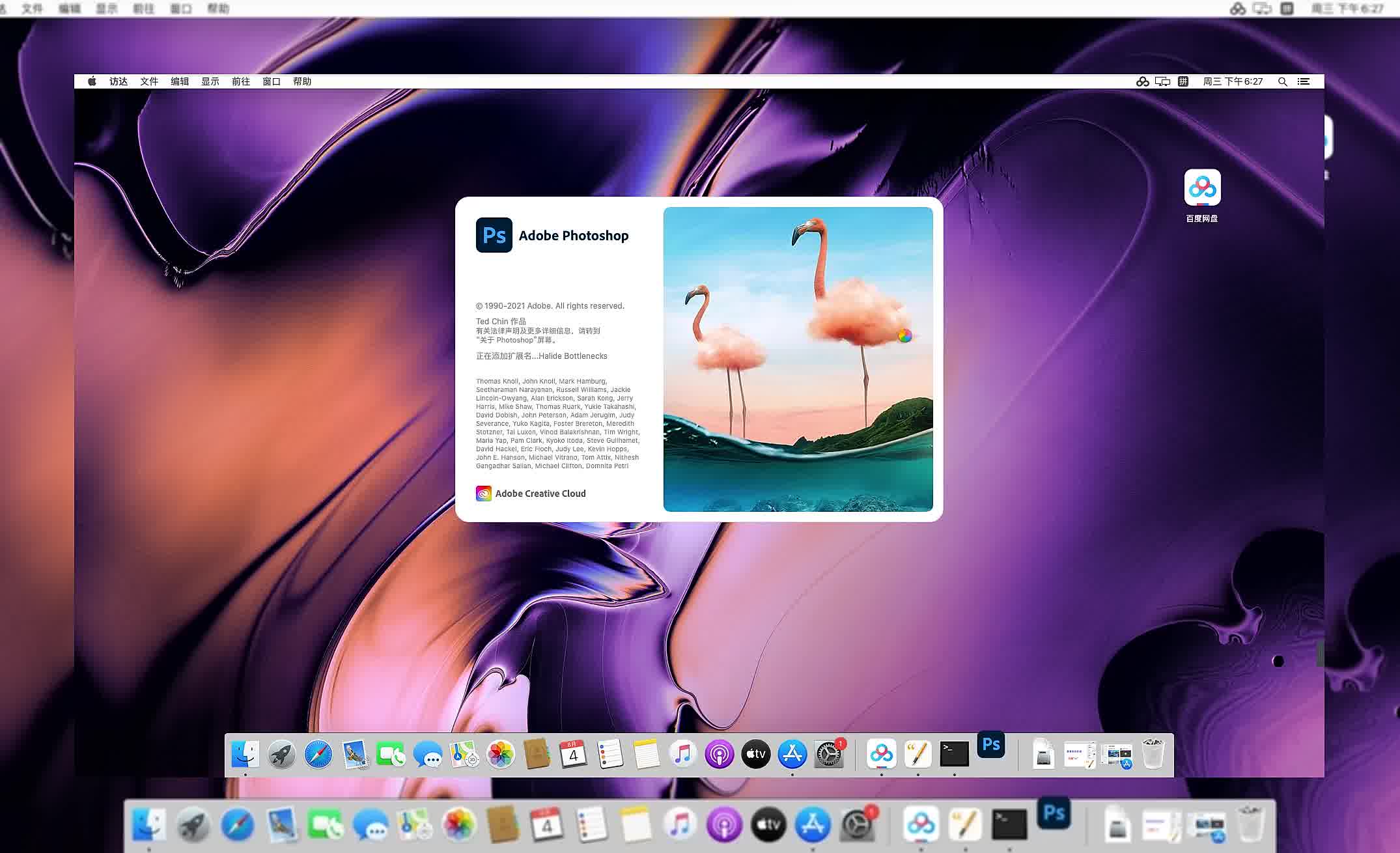
Task: Open Finder from the sharp dock
Action: 245,754
